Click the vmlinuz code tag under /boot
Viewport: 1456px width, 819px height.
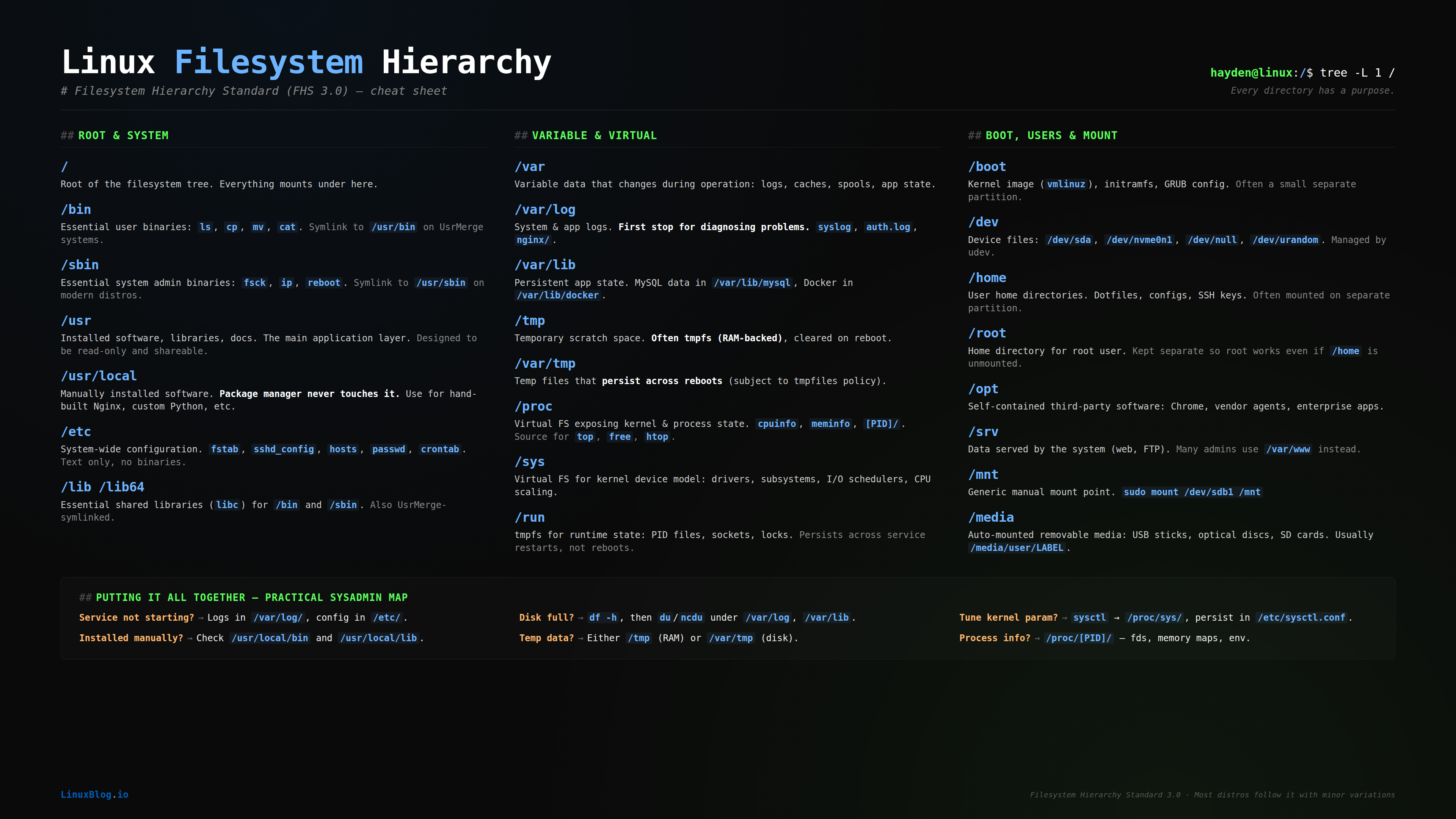[1065, 184]
